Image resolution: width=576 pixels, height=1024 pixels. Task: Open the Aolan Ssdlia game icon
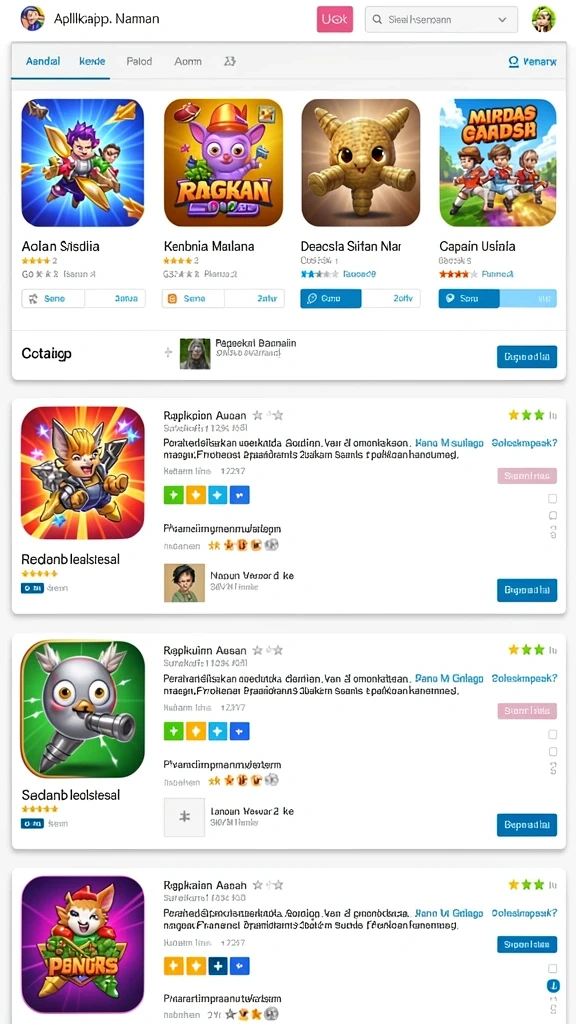tap(82, 163)
